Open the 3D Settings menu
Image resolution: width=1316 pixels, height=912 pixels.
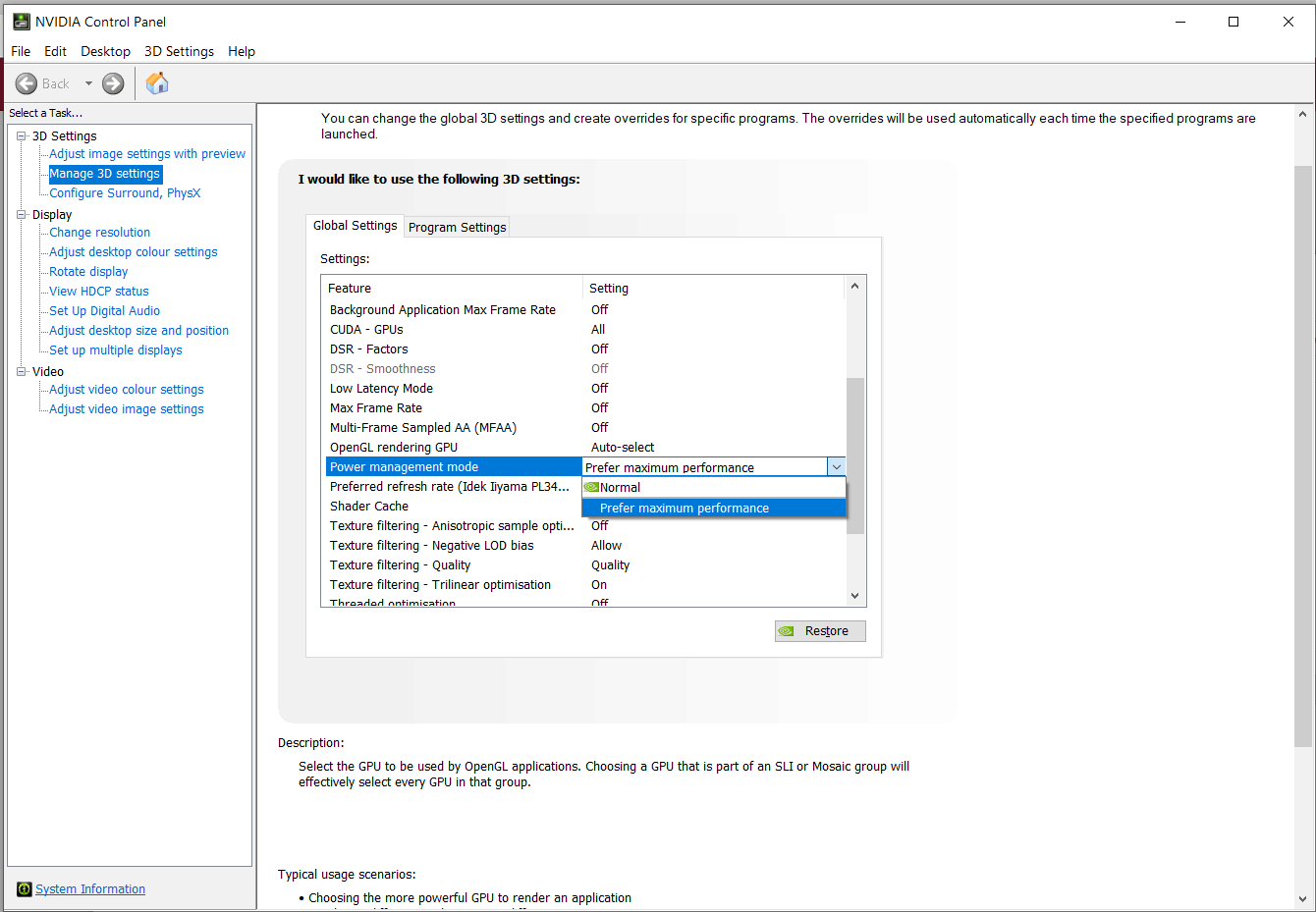click(x=179, y=51)
